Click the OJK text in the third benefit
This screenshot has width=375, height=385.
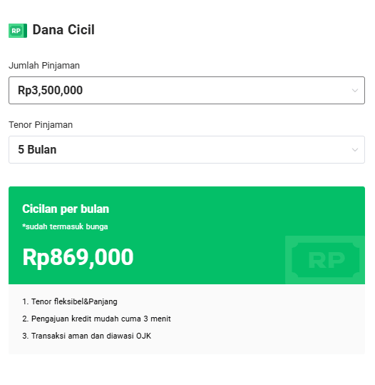(x=144, y=336)
